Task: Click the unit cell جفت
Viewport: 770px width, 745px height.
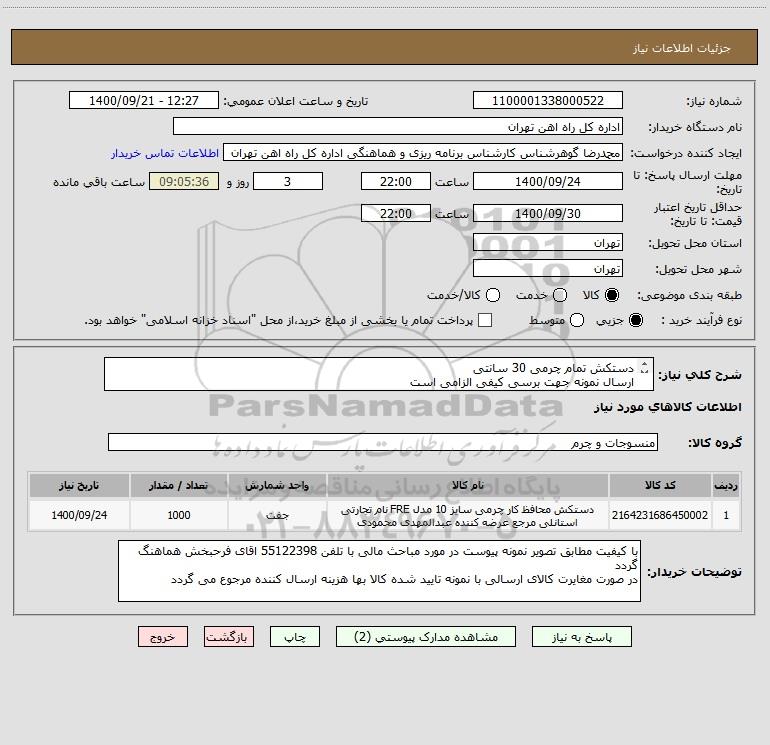Action: (277, 515)
